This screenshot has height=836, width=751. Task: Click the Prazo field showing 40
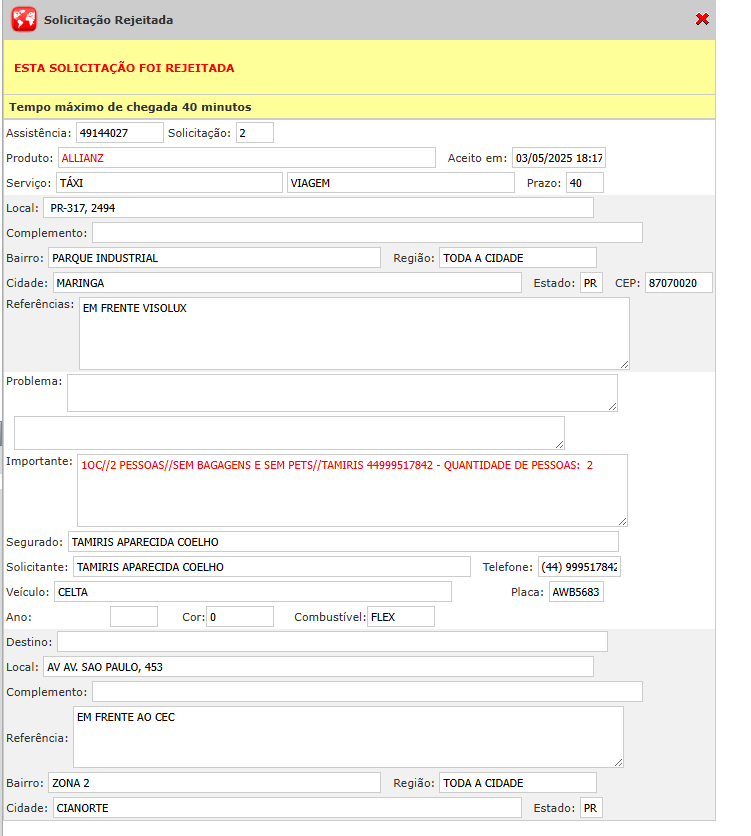point(584,183)
